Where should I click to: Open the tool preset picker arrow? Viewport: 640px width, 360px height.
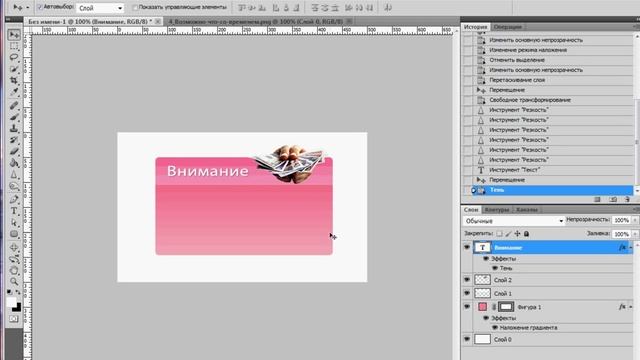pos(27,7)
